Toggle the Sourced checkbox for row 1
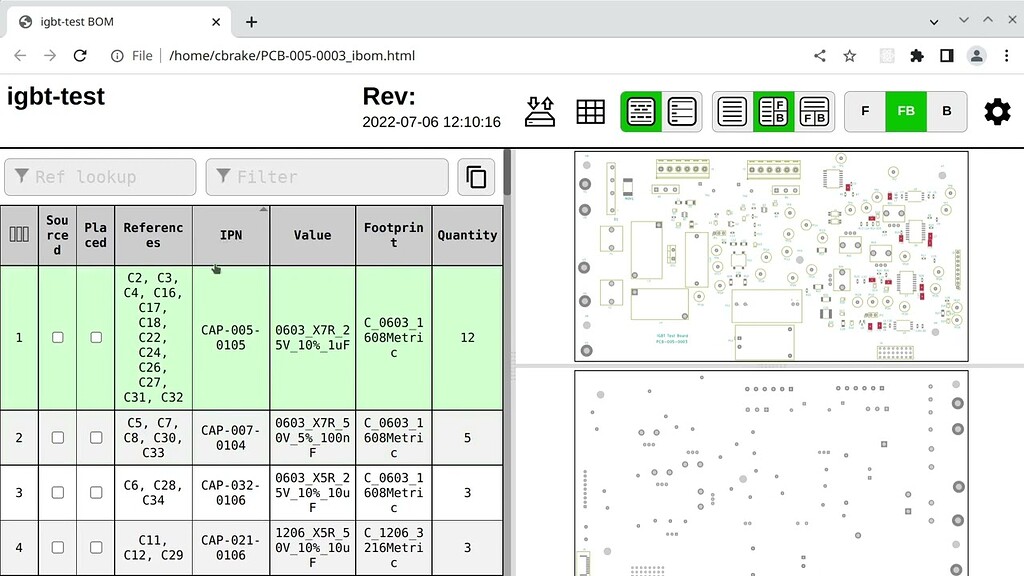 tap(57, 337)
